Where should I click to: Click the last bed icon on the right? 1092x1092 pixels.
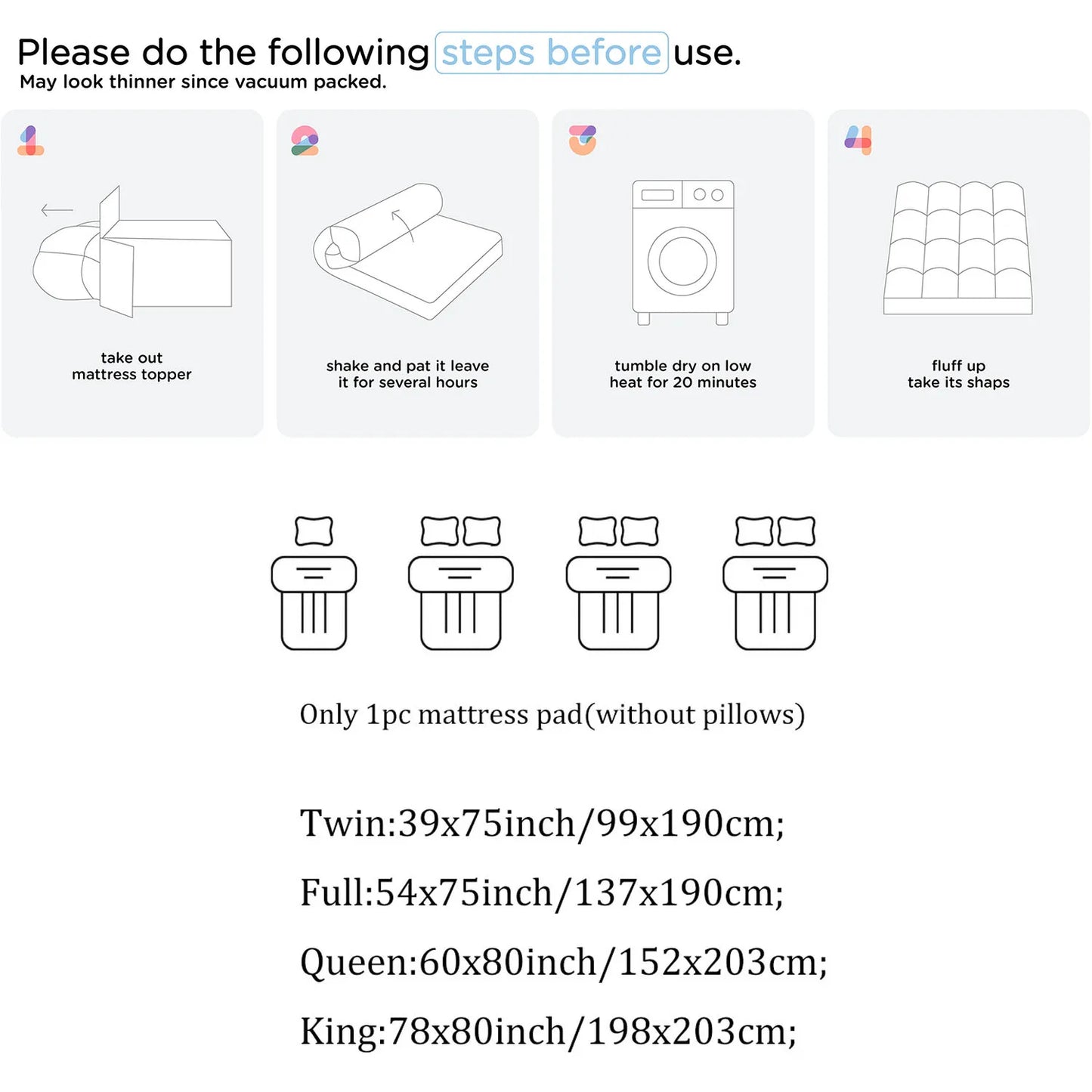click(775, 583)
